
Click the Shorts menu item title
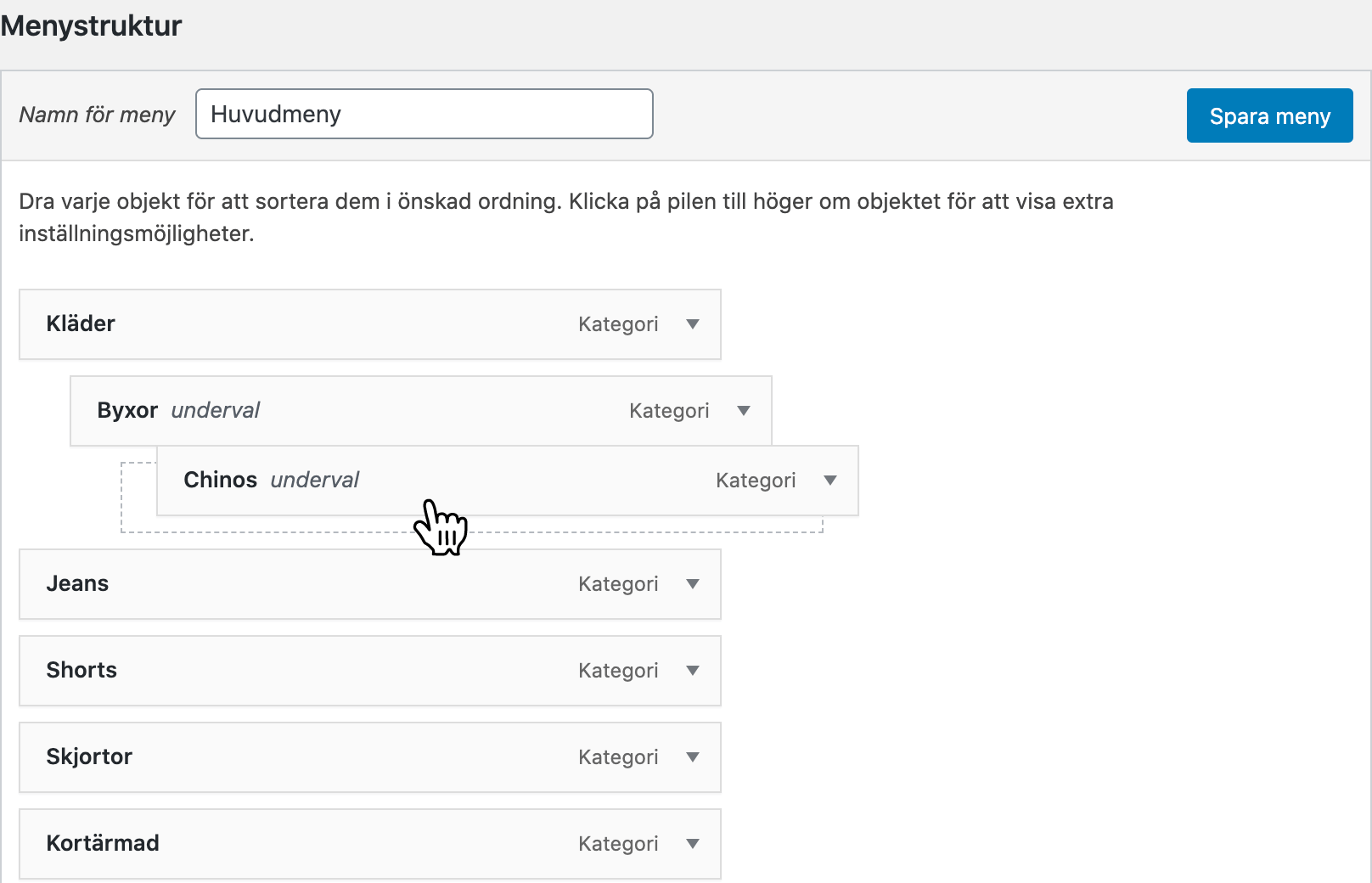pyautogui.click(x=82, y=670)
